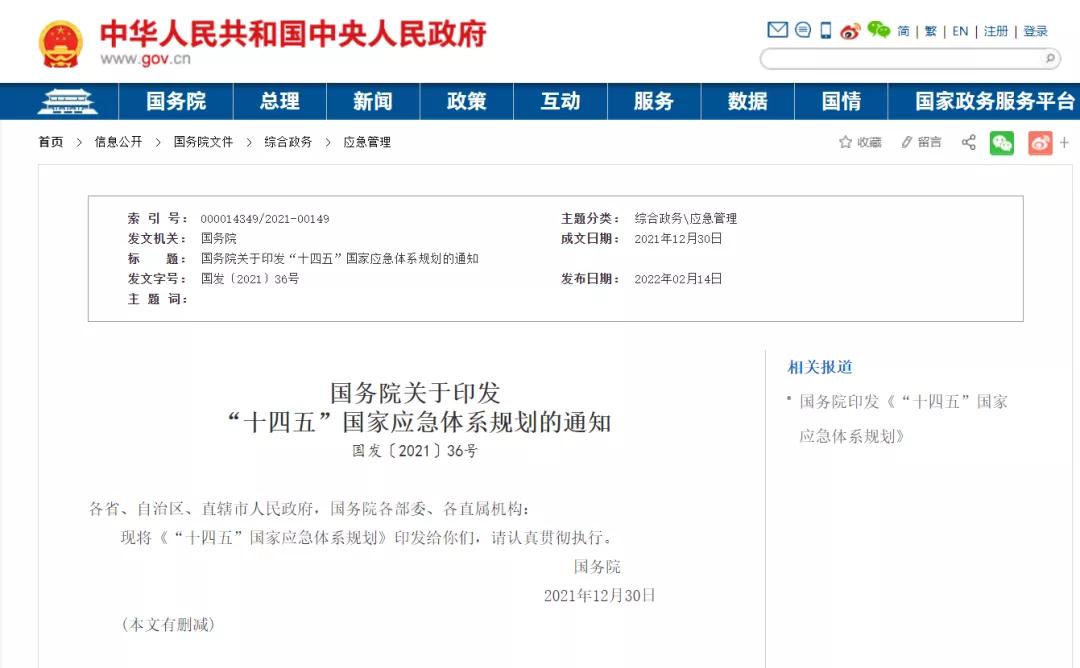Click the 登录 login link
This screenshot has height=668, width=1080.
1036,31
